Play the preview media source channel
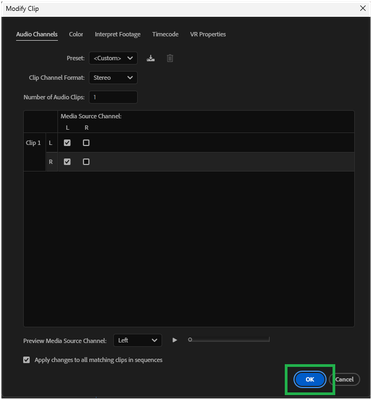 click(175, 340)
